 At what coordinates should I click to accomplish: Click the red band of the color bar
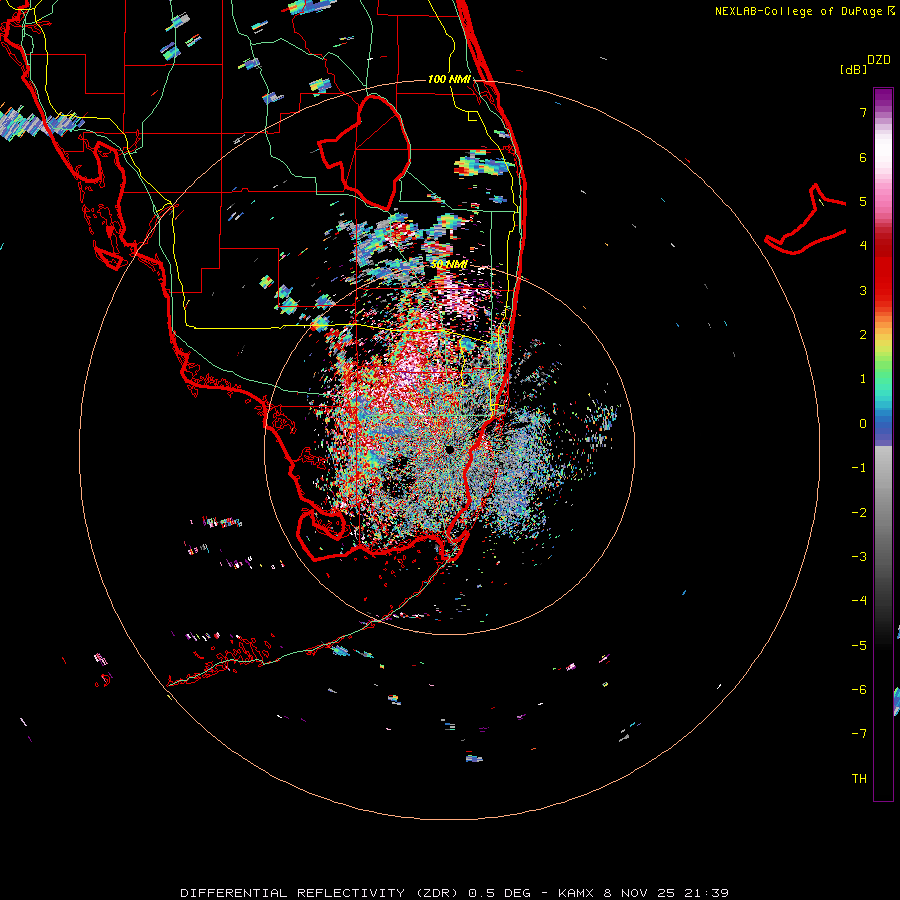tap(883, 270)
